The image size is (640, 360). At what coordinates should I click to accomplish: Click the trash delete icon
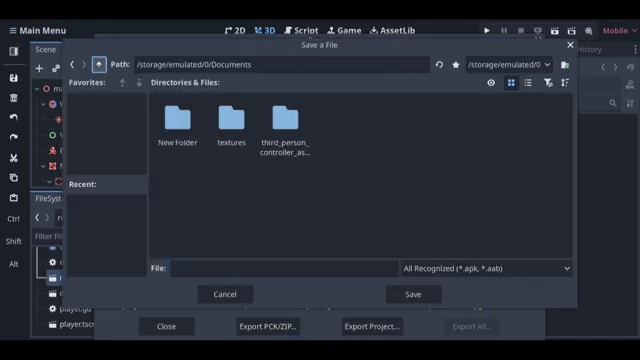[x=13, y=98]
